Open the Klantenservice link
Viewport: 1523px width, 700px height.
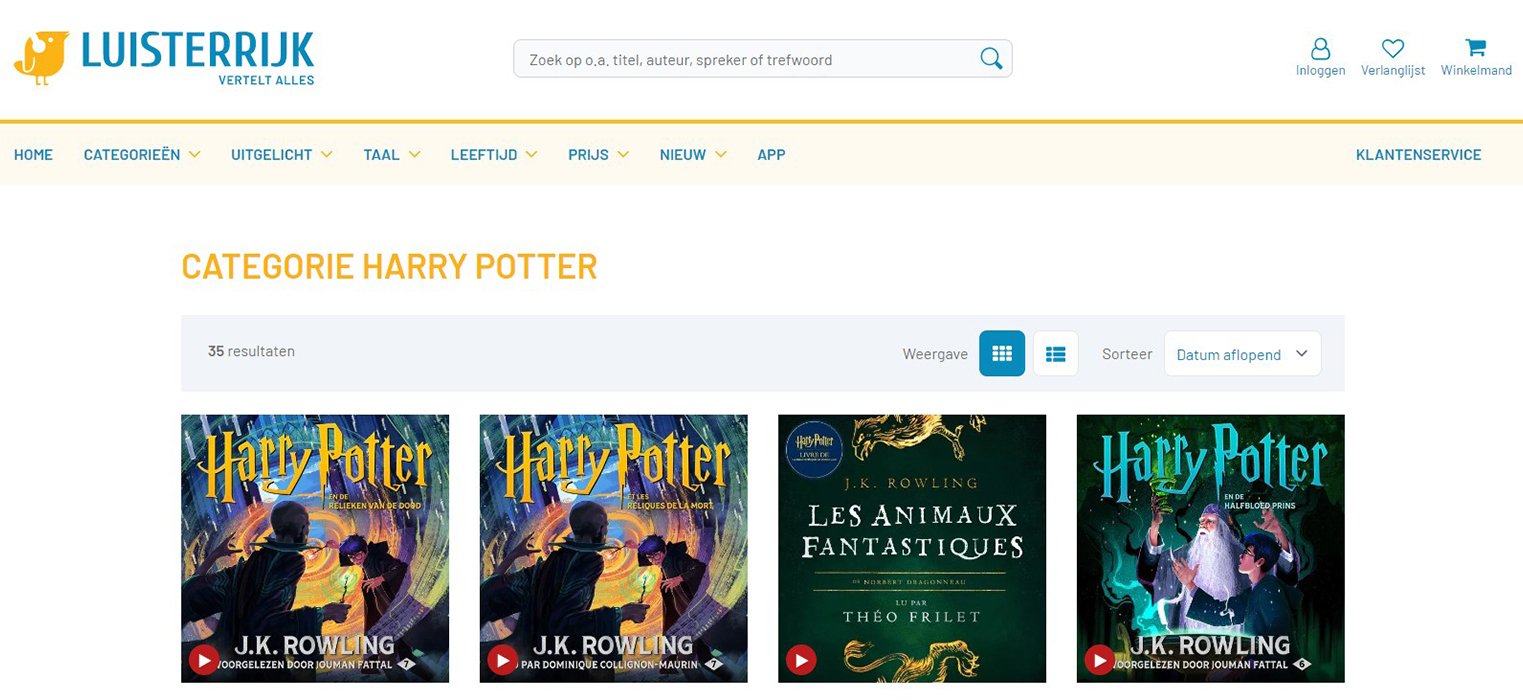[1418, 155]
